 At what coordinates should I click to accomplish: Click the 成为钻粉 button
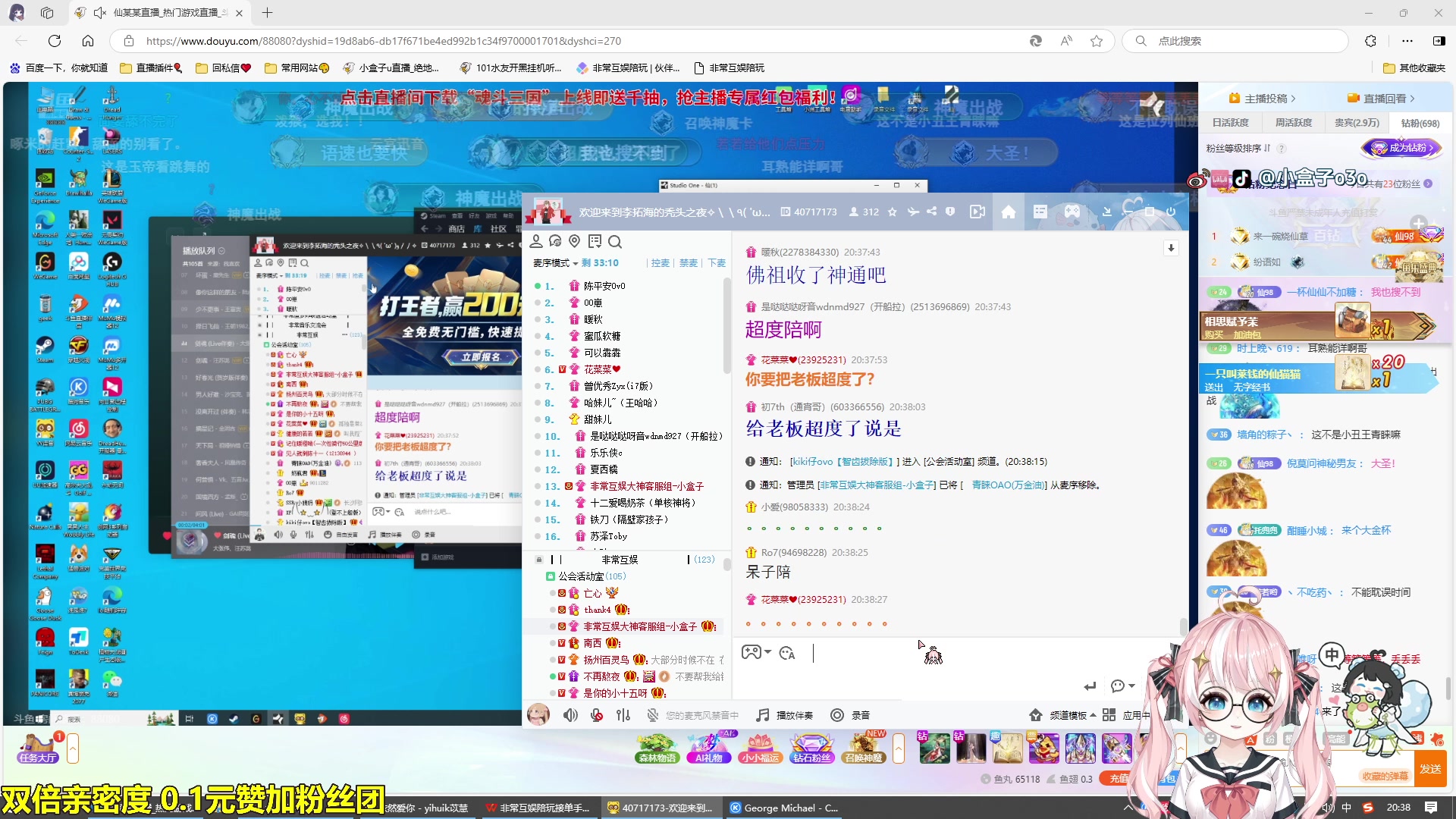point(1401,148)
